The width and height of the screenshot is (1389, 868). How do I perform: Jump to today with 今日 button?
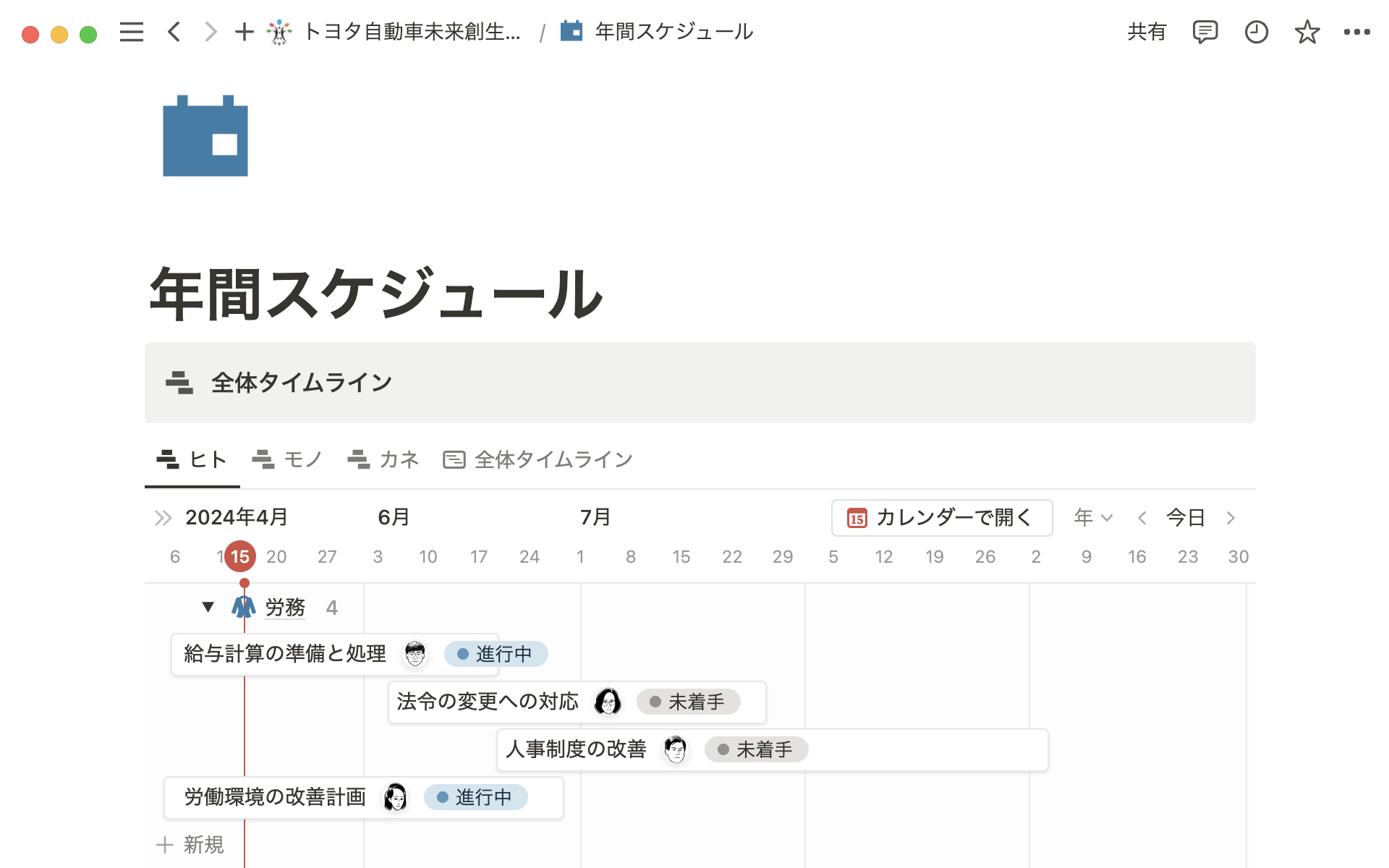(1185, 518)
